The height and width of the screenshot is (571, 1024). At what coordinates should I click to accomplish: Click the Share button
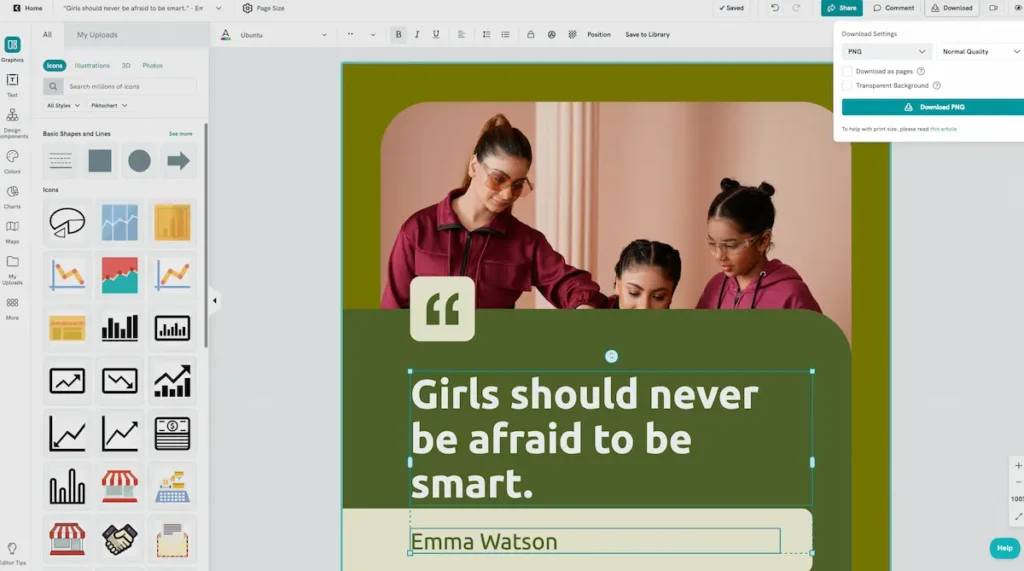point(841,8)
